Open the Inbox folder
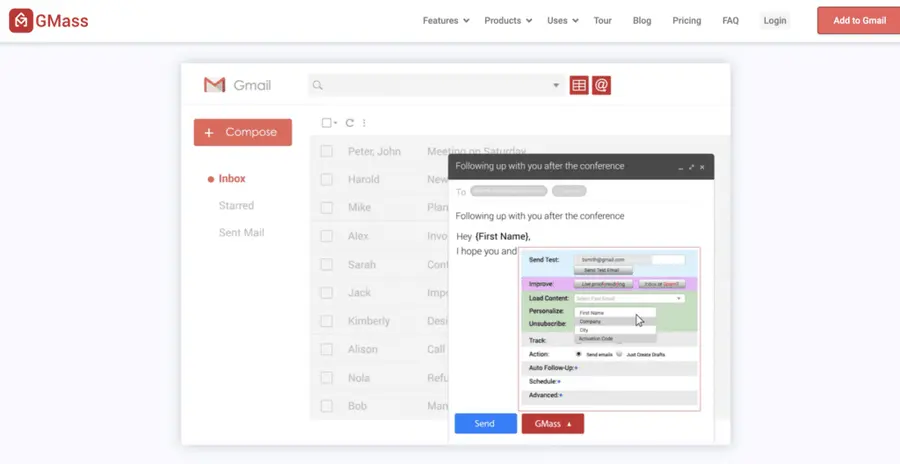This screenshot has width=900, height=464. [x=231, y=179]
